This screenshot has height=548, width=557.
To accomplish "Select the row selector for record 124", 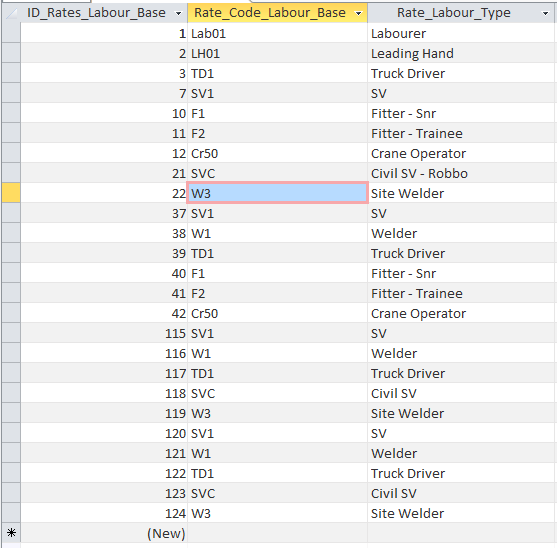I will click(x=11, y=513).
